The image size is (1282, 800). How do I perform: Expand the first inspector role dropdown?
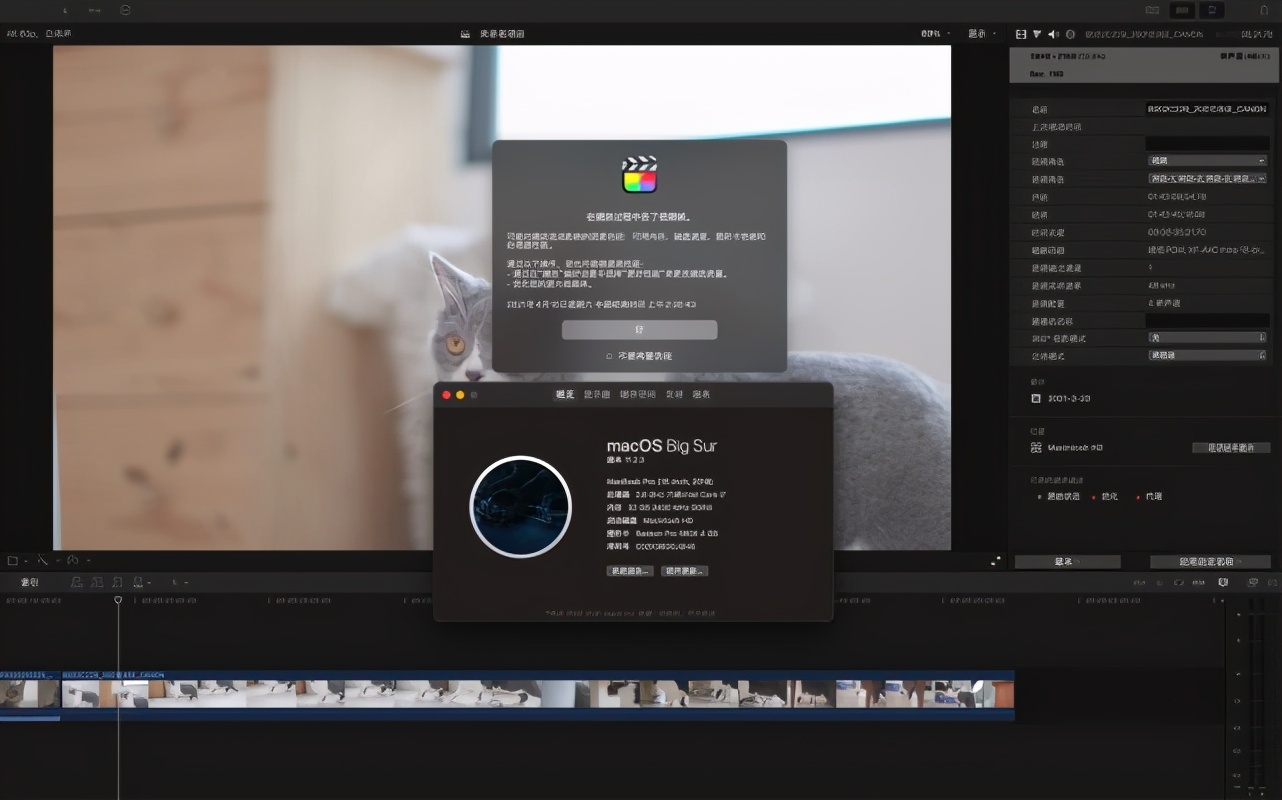(1207, 161)
